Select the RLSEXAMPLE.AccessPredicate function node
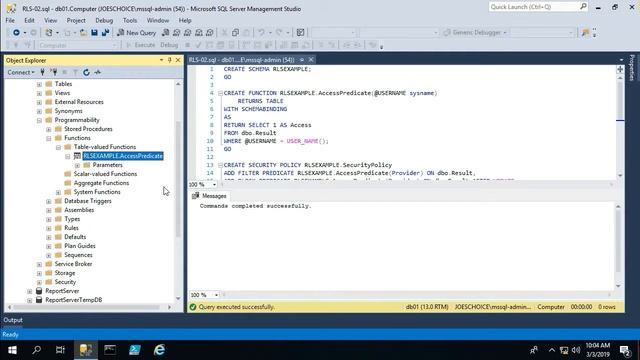This screenshot has width=640, height=360. 123,156
